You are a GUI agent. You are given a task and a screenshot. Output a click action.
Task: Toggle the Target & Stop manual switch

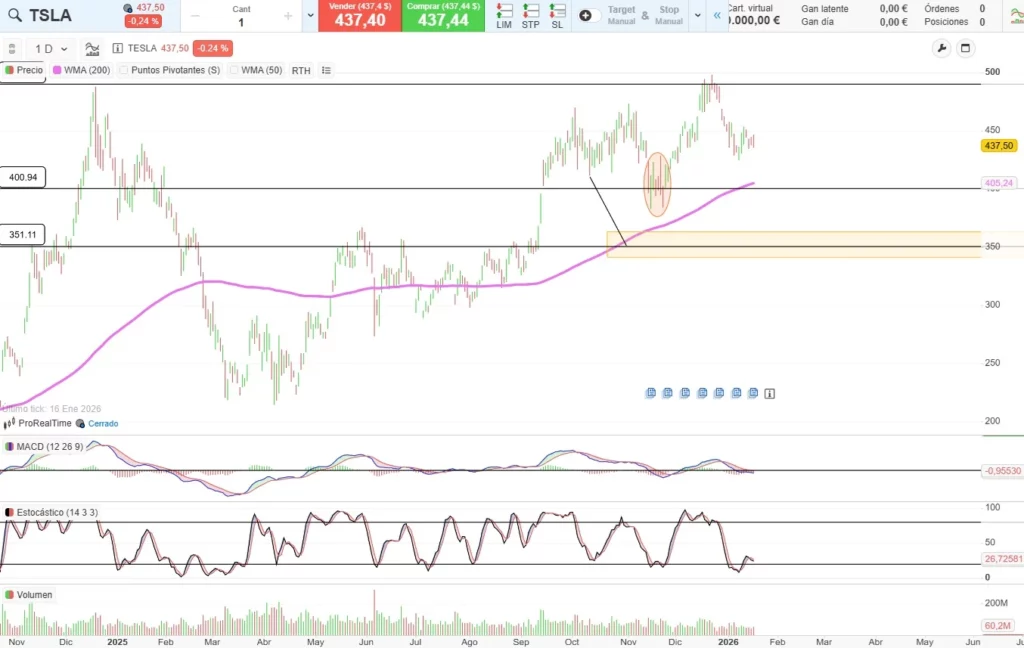tap(590, 16)
